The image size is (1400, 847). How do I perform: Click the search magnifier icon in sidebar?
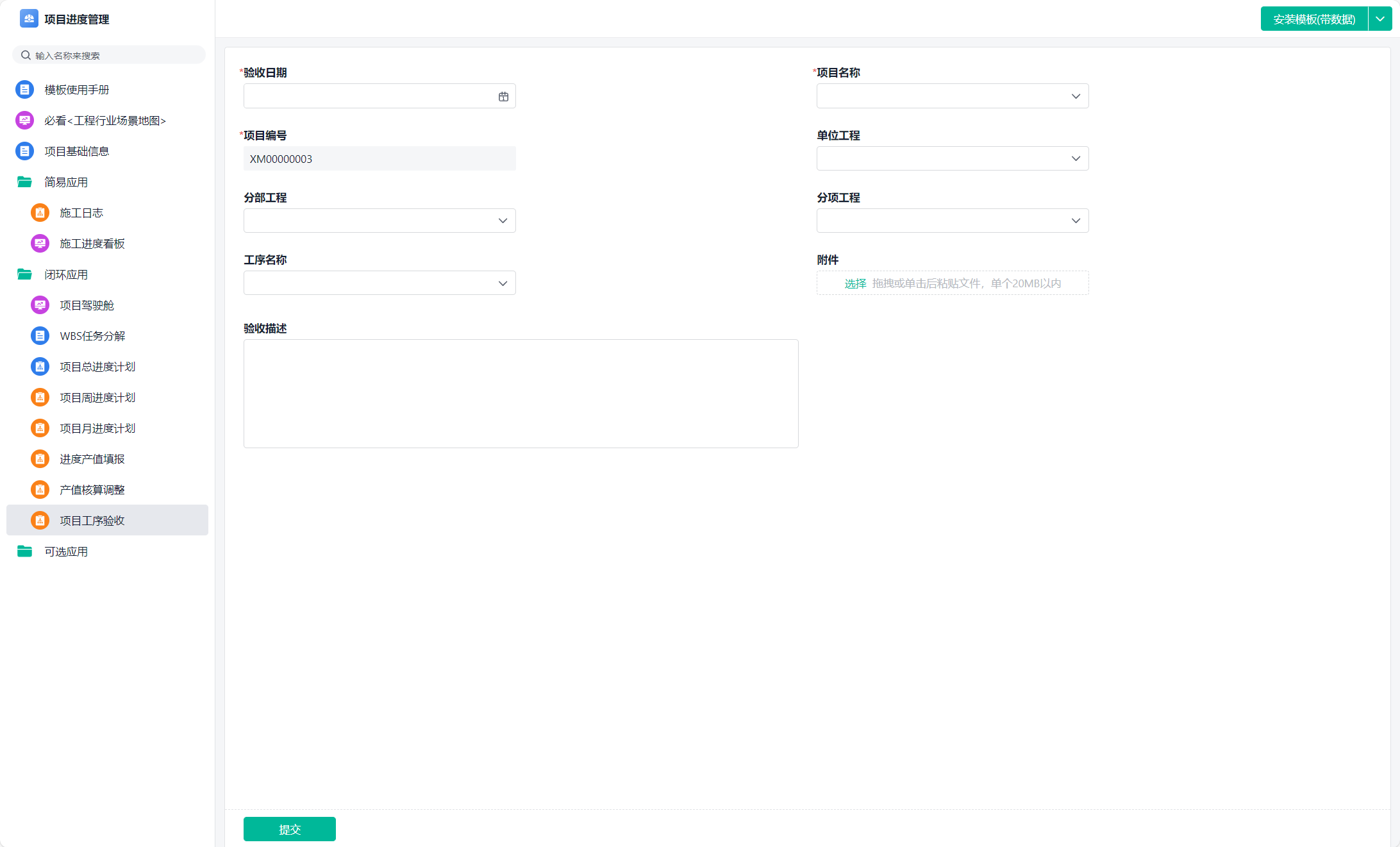coord(26,55)
